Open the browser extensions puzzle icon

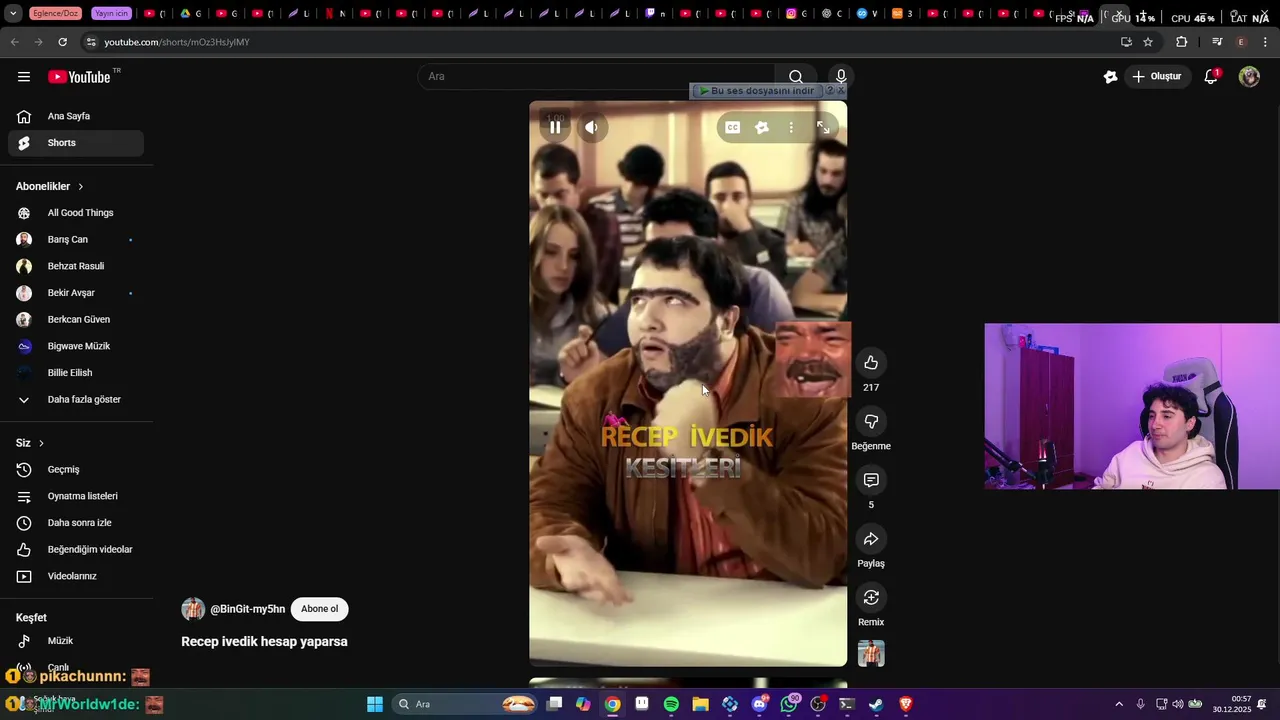click(1182, 42)
